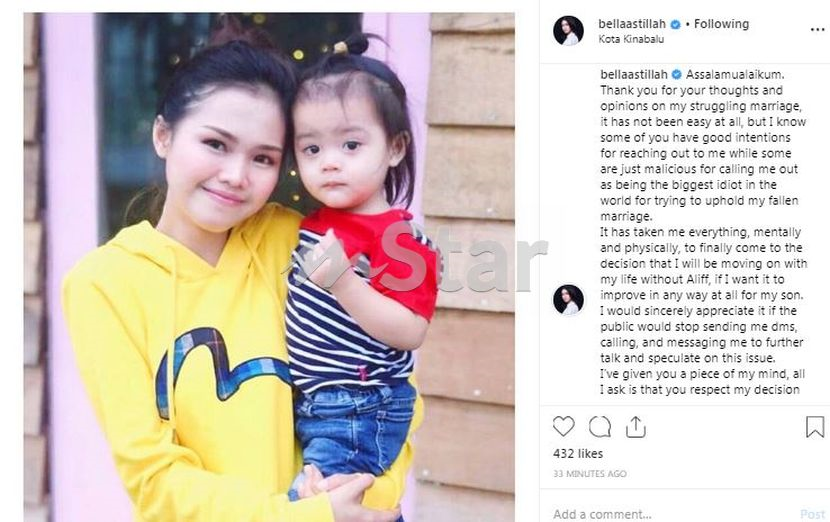This screenshot has width=830, height=522.
Task: Share the post using the upload arrow icon
Action: click(x=635, y=427)
